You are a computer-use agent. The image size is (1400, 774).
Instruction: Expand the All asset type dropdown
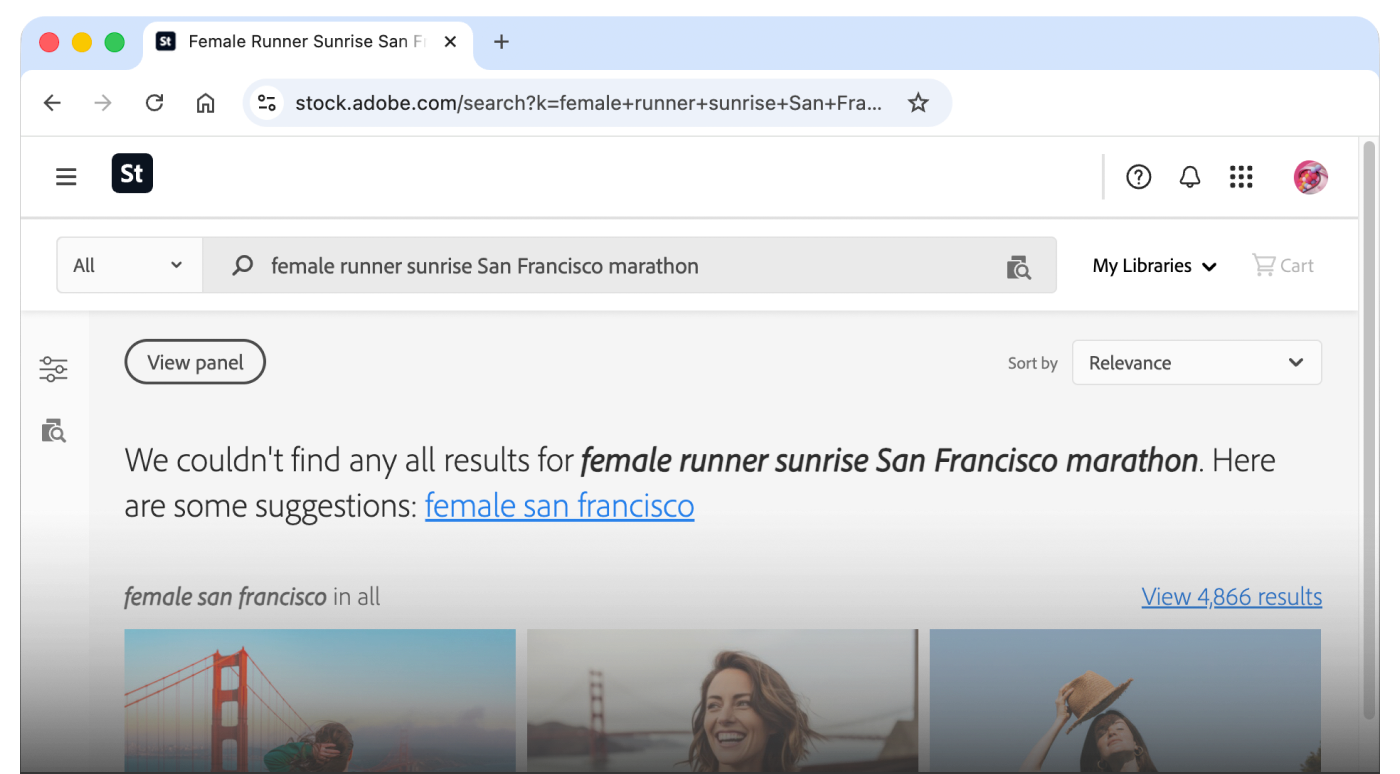pyautogui.click(x=129, y=265)
